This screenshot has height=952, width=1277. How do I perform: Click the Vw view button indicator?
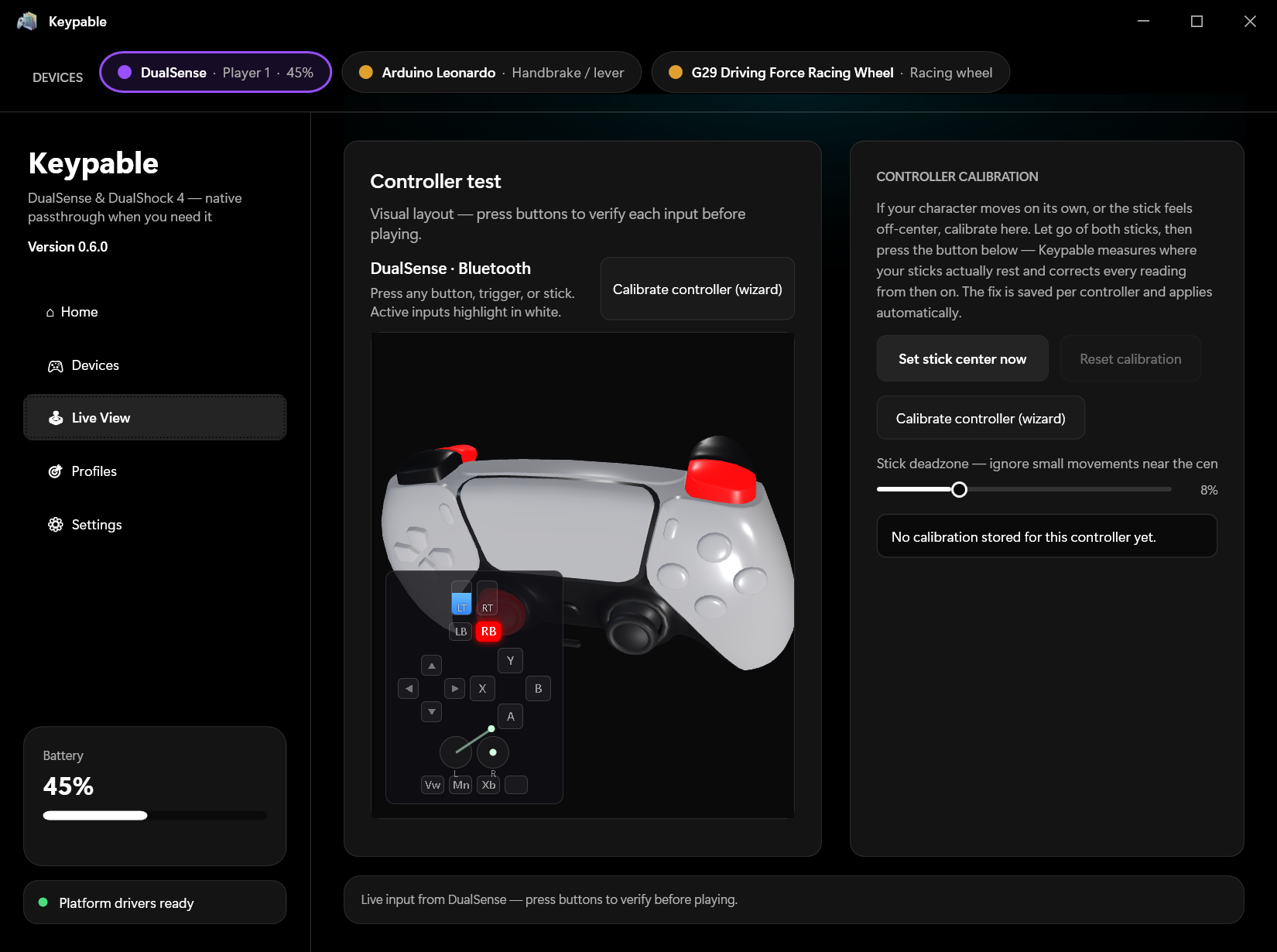433,785
